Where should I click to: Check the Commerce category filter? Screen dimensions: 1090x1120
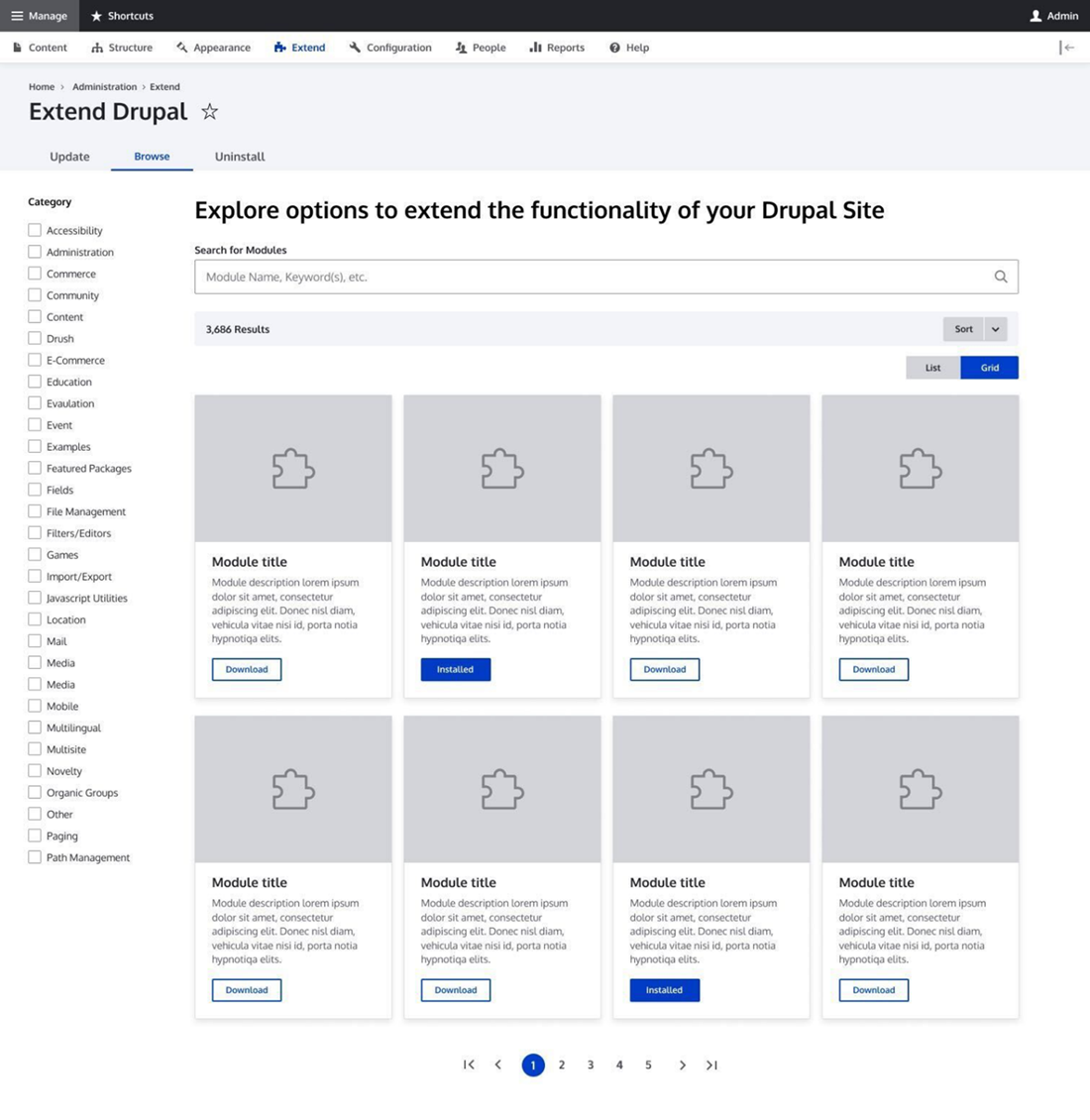[x=35, y=273]
